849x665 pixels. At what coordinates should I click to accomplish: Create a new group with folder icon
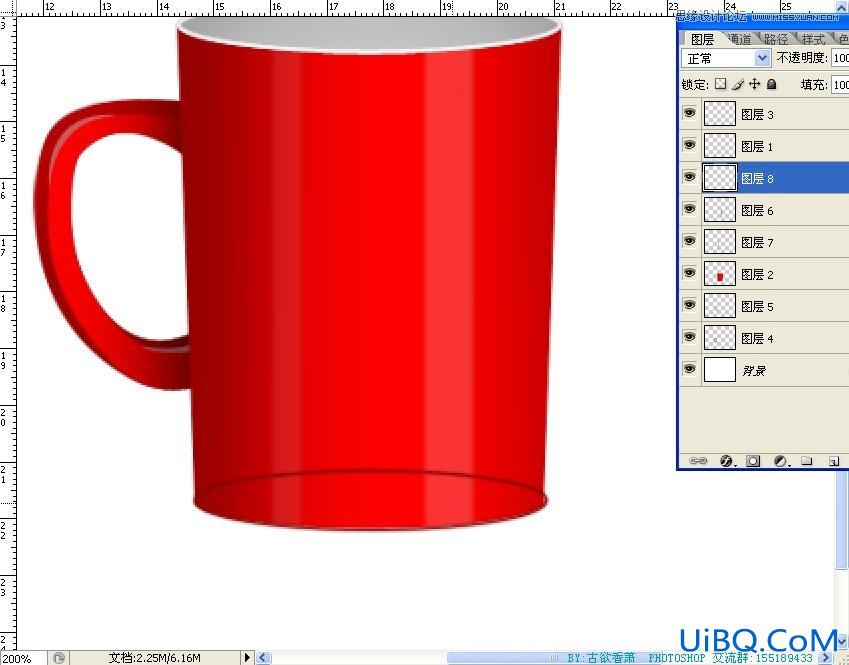pyautogui.click(x=807, y=461)
